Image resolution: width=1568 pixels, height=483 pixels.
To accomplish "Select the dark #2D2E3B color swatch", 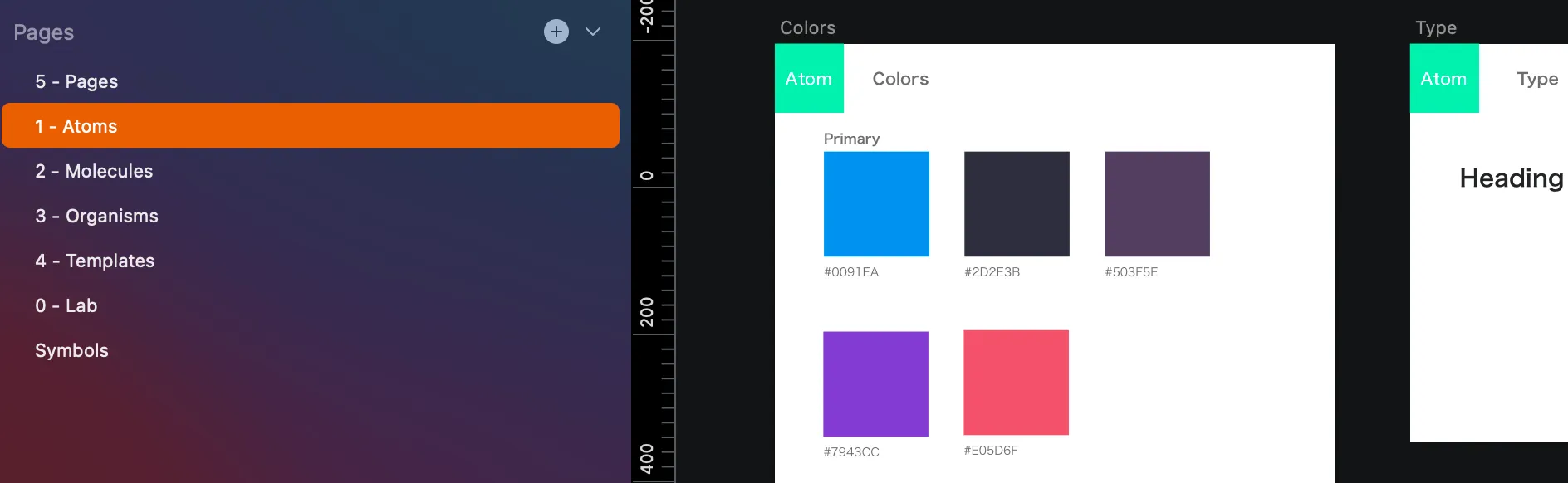I will tap(1017, 204).
